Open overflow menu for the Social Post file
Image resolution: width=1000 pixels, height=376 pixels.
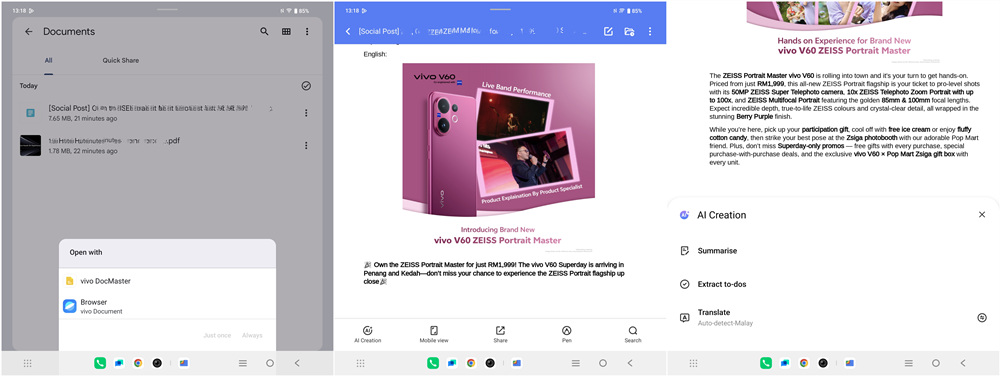pos(306,113)
